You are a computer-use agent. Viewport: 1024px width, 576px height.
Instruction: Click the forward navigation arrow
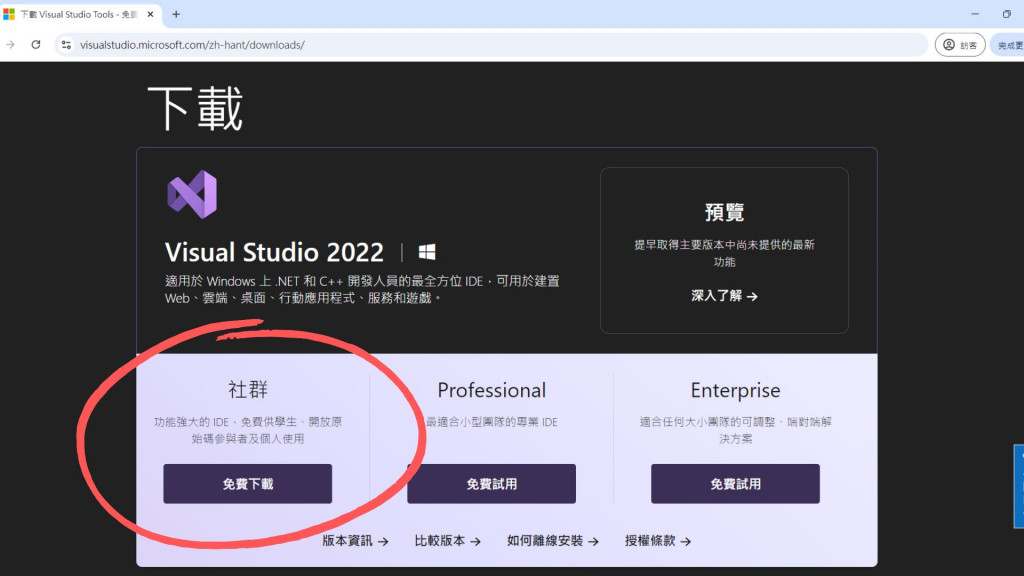tap(10, 44)
